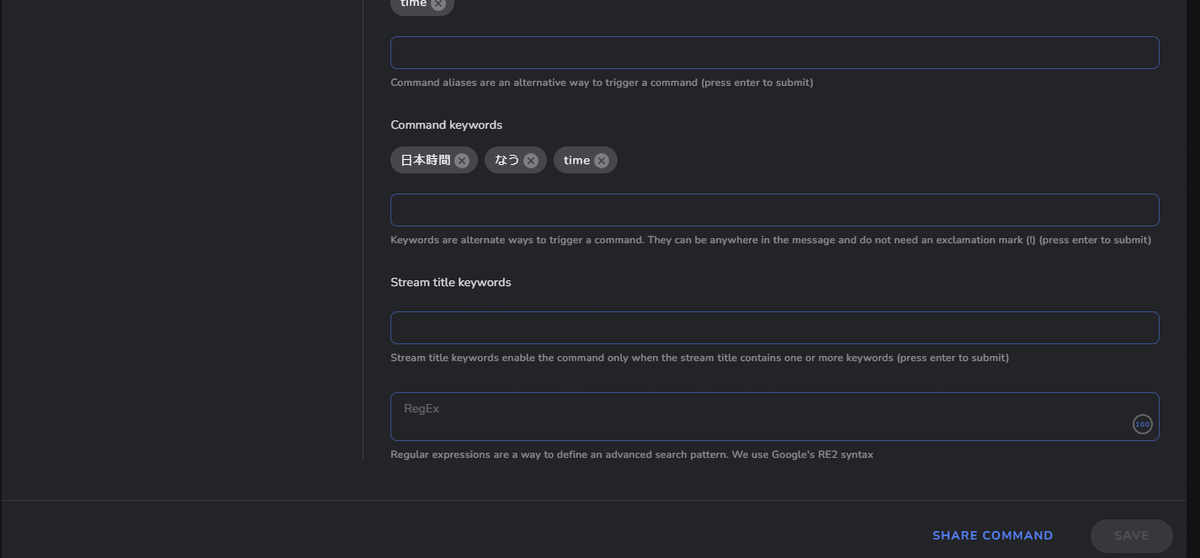The image size is (1200, 558).
Task: Remove the 日本時間 keyword chip
Action: click(462, 160)
